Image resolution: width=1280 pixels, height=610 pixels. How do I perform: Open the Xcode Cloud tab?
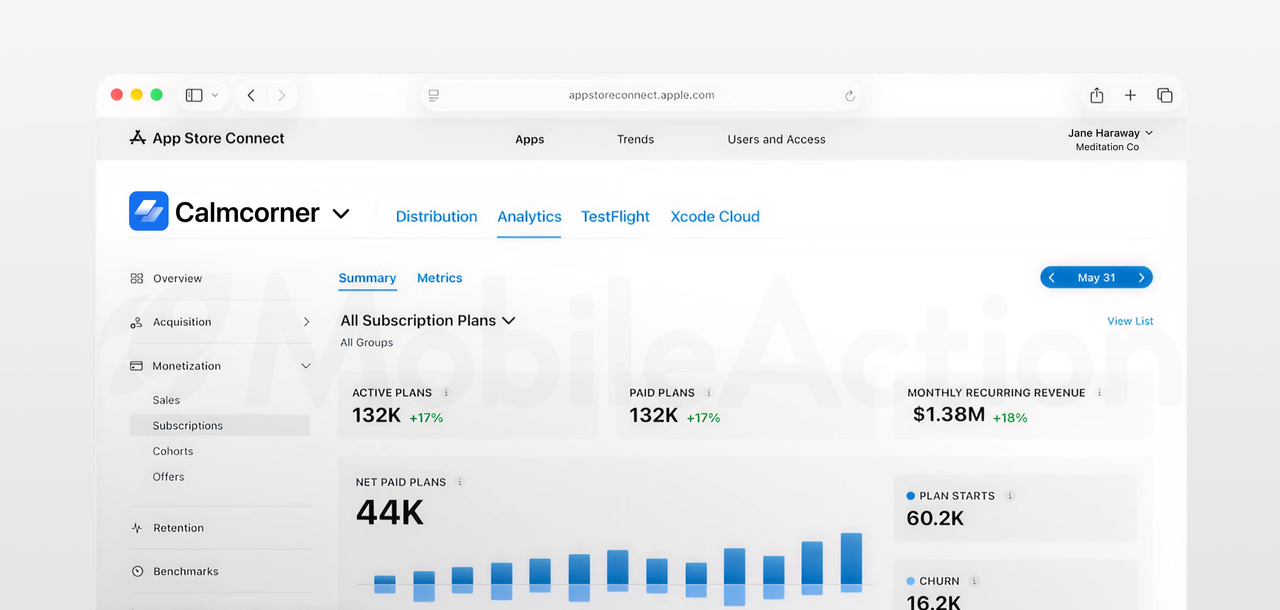coord(715,216)
